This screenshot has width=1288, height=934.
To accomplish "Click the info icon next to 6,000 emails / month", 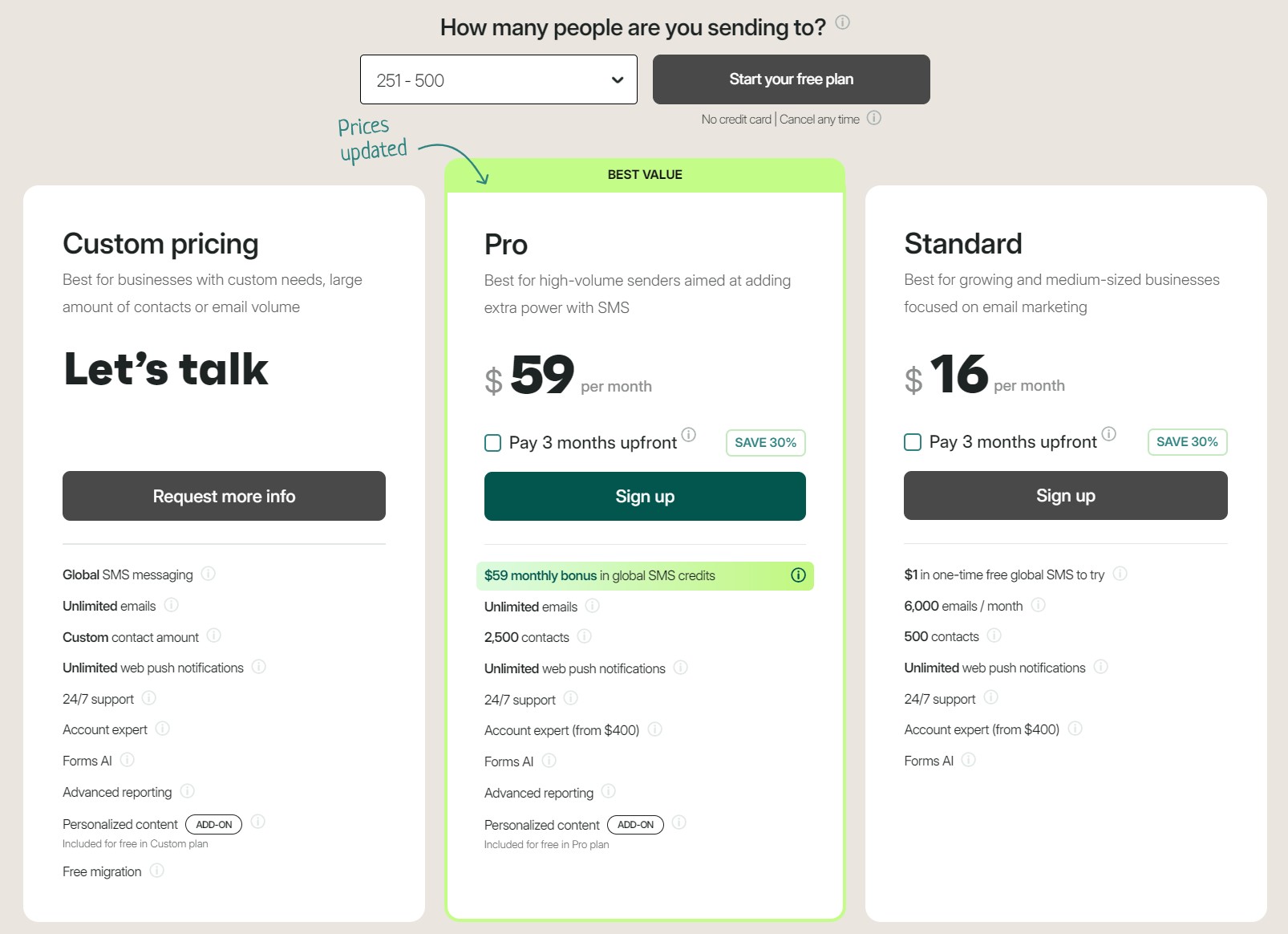I will point(1039,606).
